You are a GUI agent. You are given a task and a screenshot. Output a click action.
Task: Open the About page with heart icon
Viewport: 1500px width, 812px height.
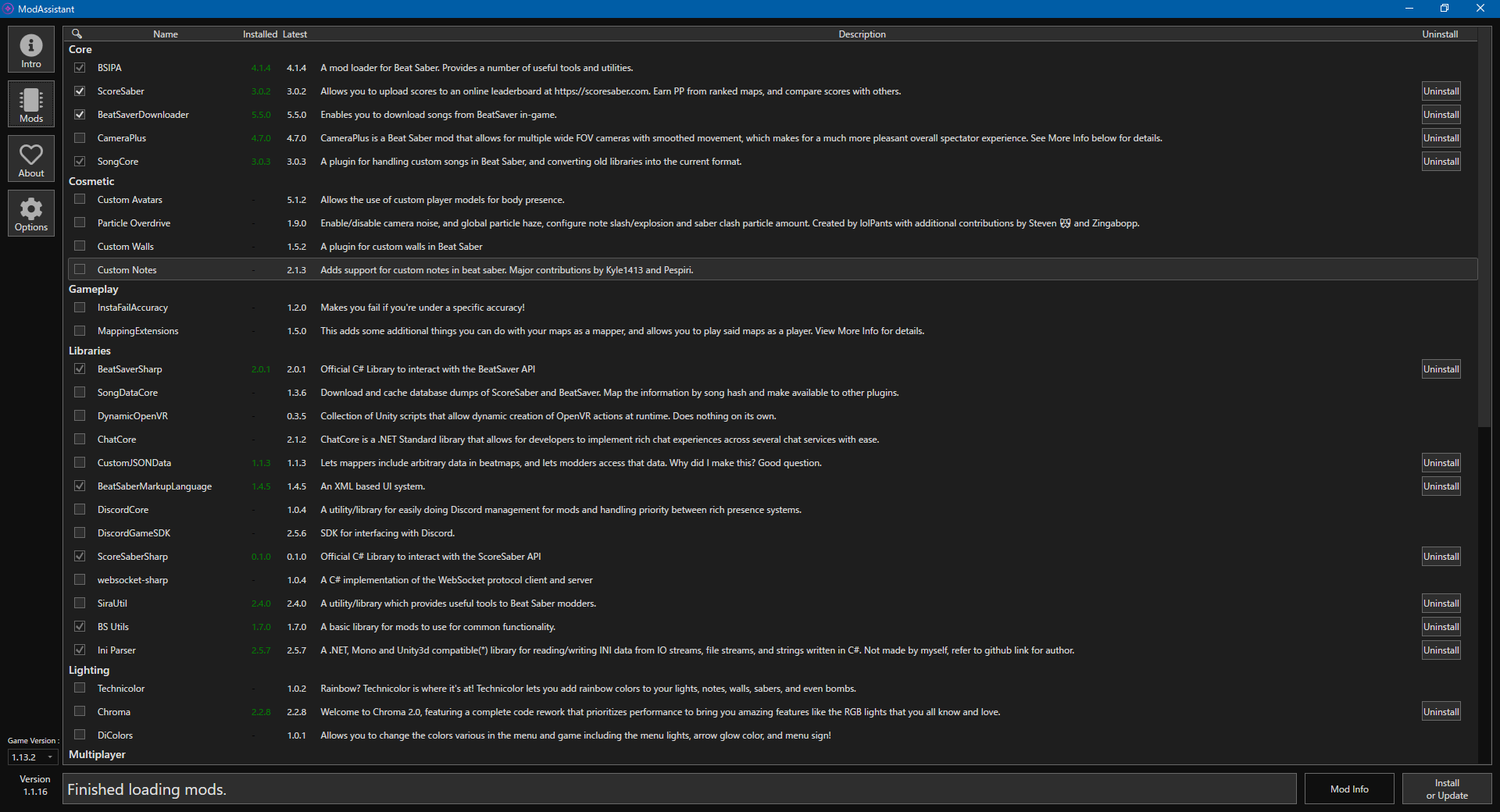coord(31,158)
